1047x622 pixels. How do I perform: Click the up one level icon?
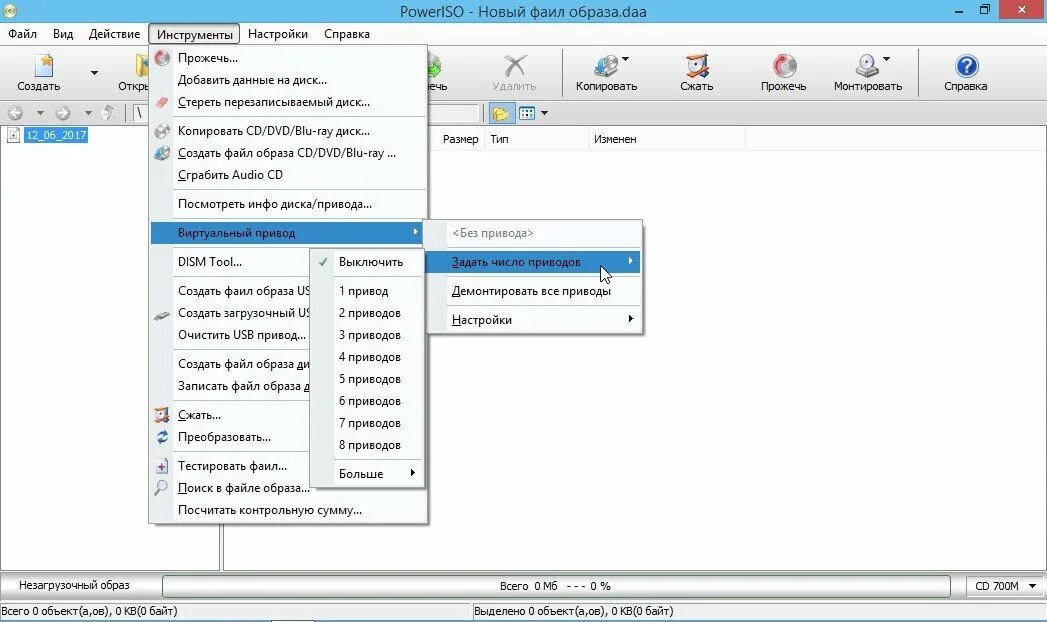[109, 113]
